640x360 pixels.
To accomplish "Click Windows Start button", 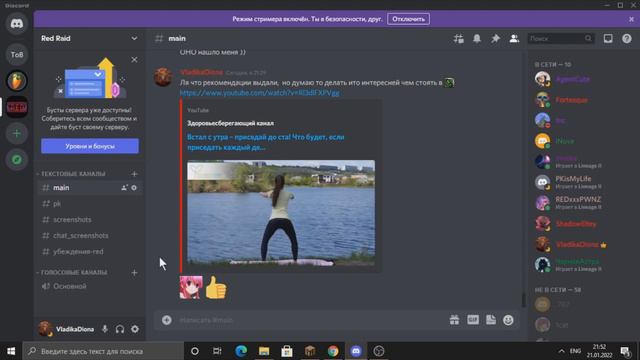I will (11, 351).
